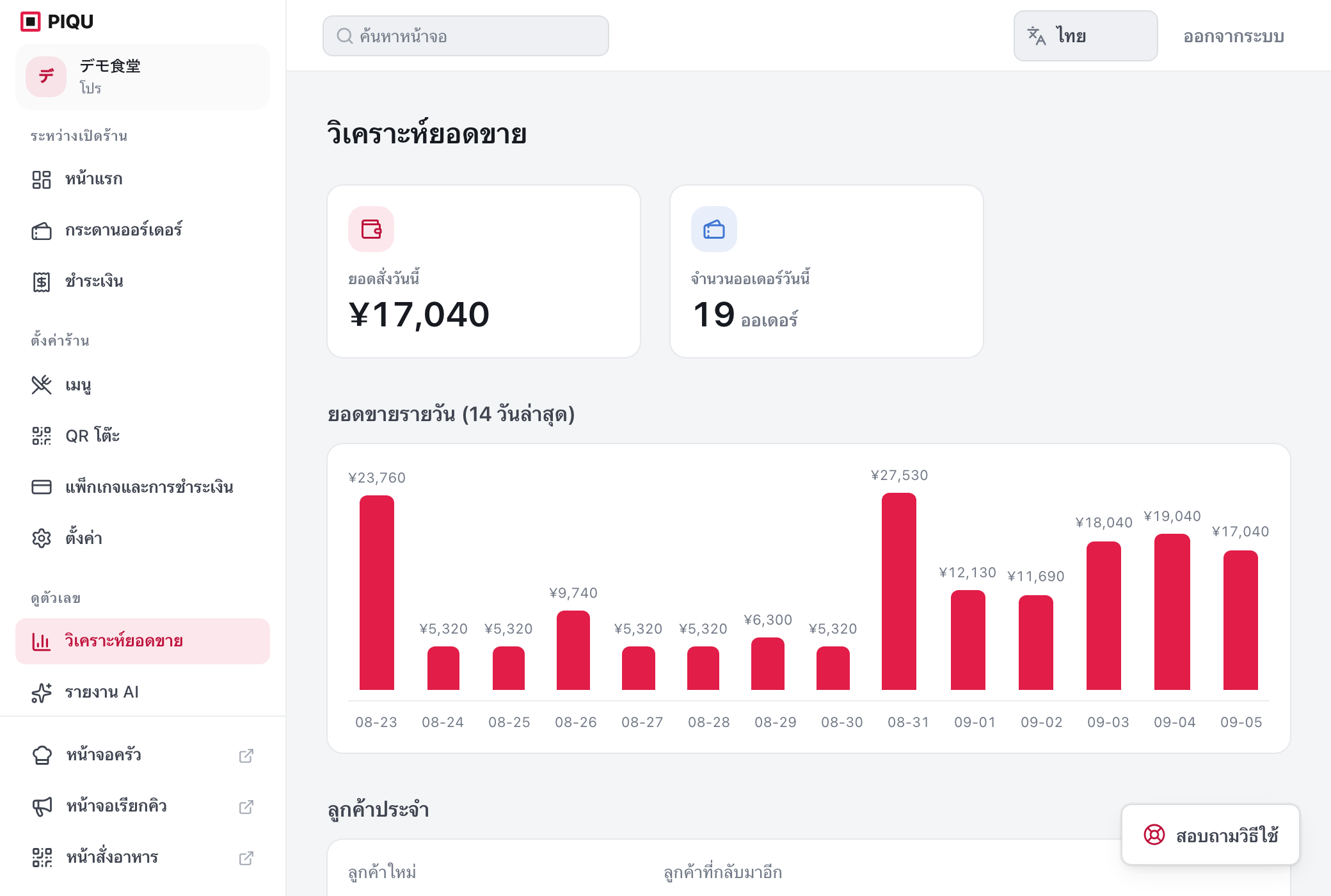Go to หน้าแรก menu item
Image resolution: width=1331 pixels, height=896 pixels.
(x=143, y=179)
